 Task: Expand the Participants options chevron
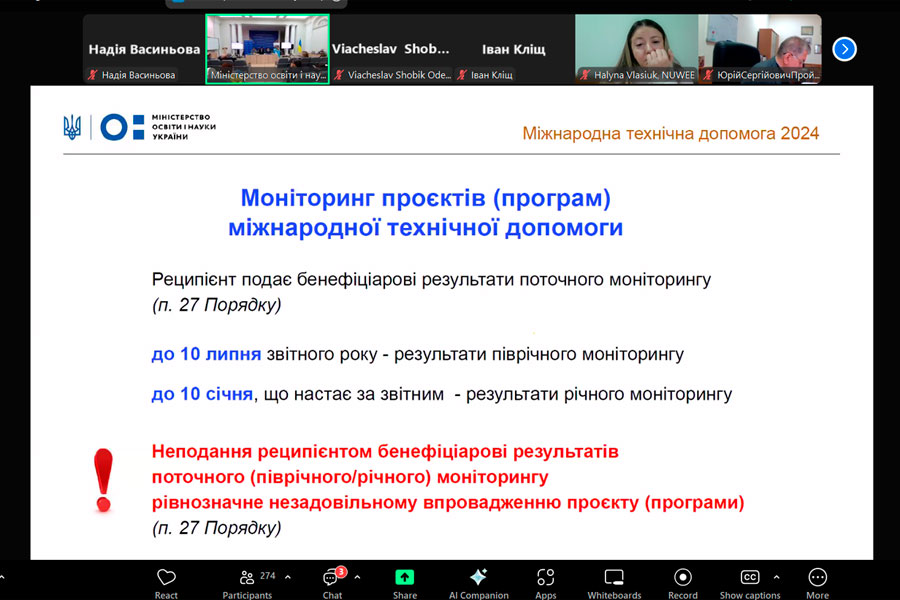288,577
